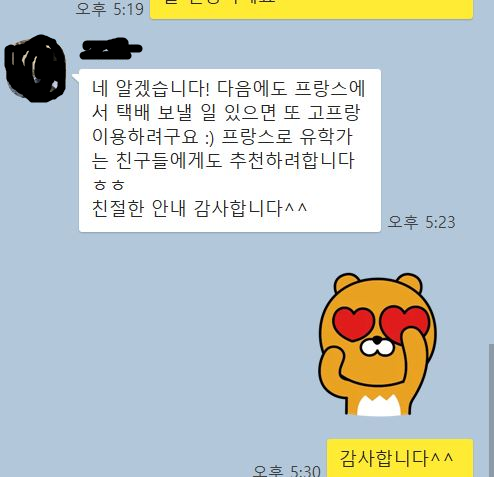The image size is (496, 477).
Task: Click the vertical chat scrollbar thumb
Action: [x=491, y=410]
